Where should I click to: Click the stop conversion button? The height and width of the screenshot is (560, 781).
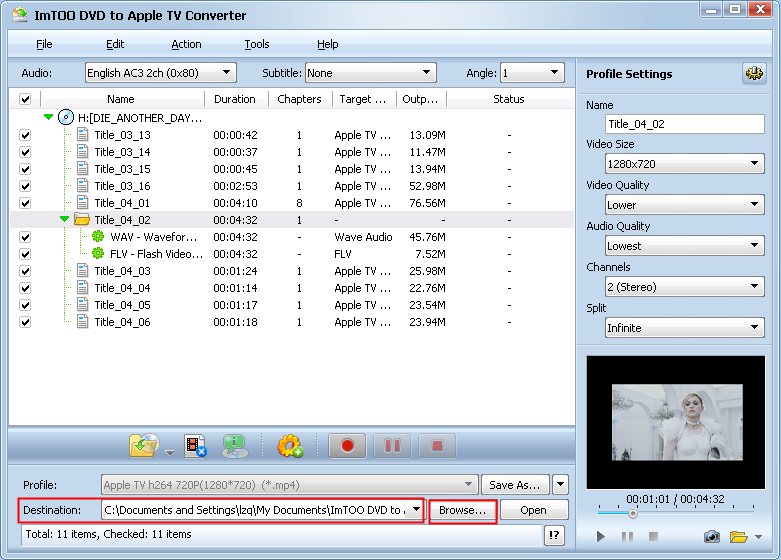tap(437, 445)
